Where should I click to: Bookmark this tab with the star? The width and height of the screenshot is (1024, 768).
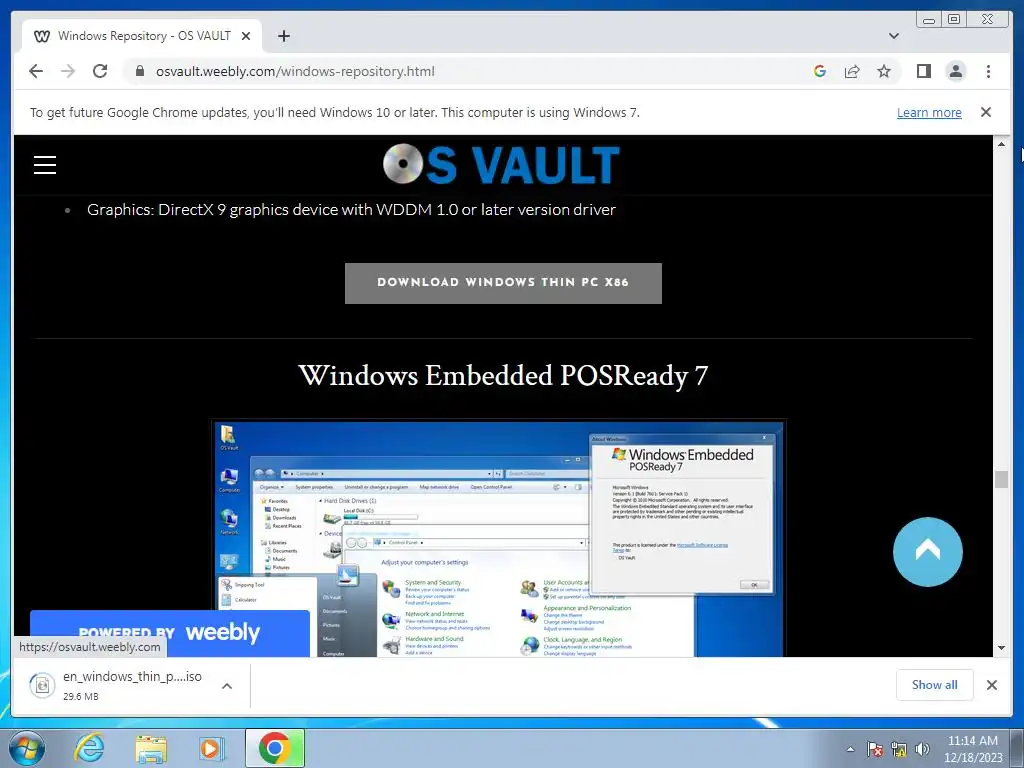coord(884,71)
